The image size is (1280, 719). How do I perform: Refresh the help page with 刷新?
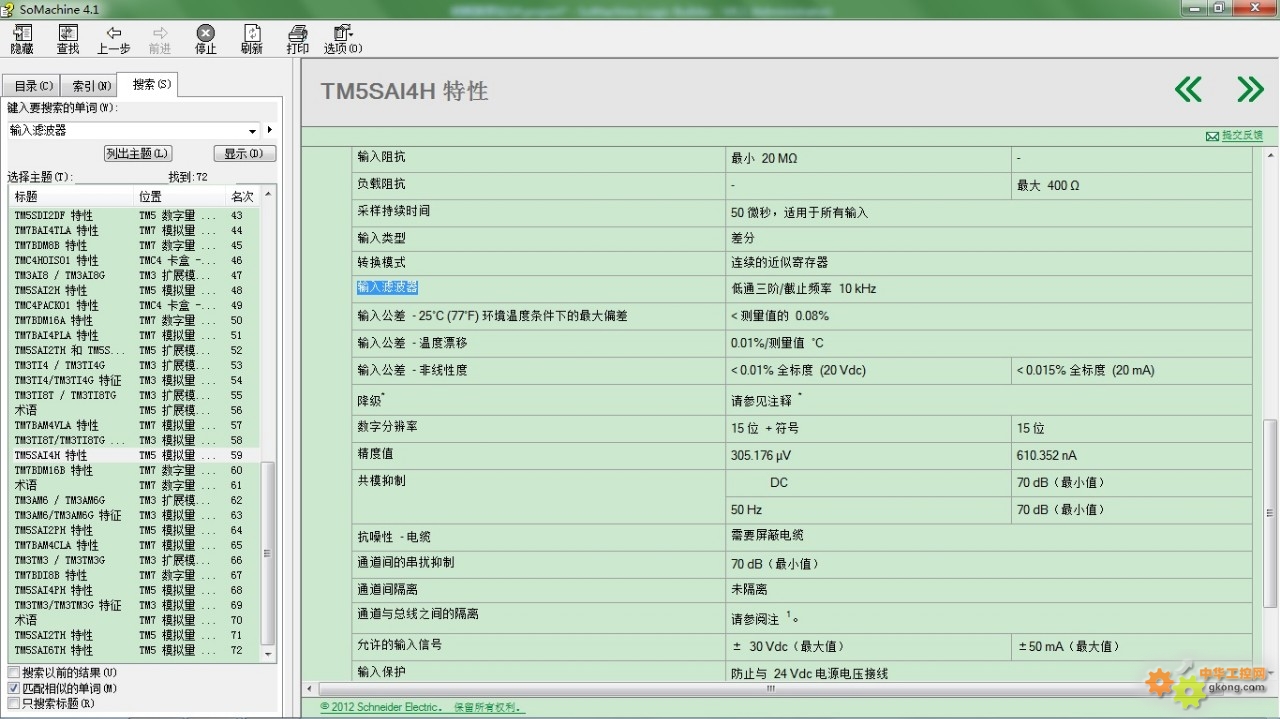coord(252,40)
